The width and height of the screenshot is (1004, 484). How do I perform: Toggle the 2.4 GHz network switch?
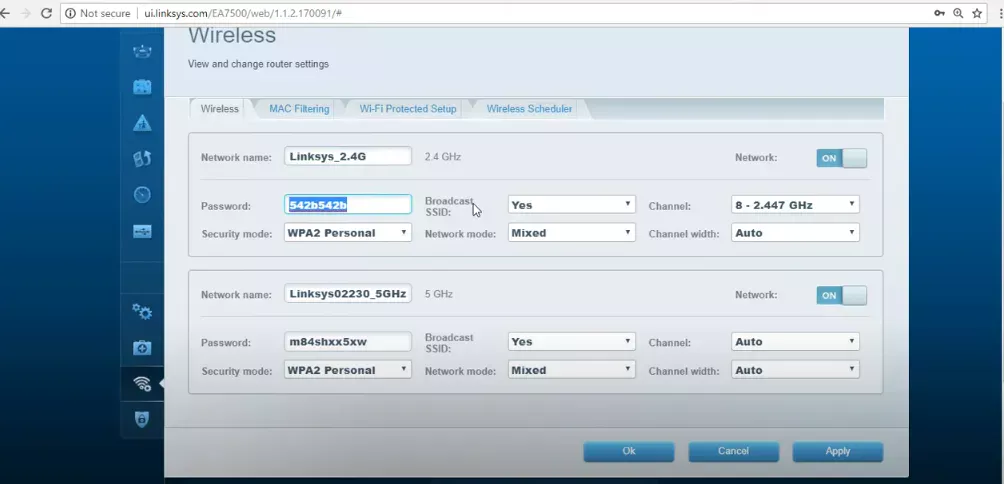(x=841, y=158)
